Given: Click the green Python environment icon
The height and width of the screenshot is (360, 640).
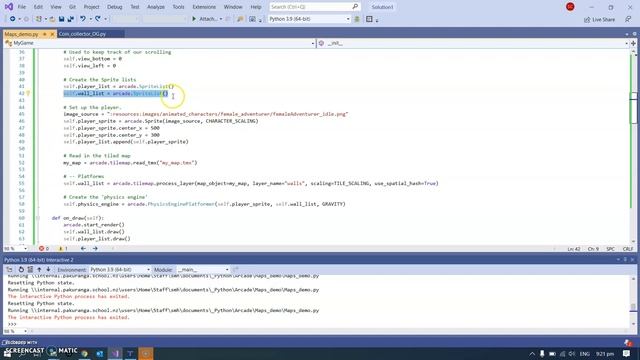Looking at the screenshot, I should pyautogui.click(x=357, y=19).
